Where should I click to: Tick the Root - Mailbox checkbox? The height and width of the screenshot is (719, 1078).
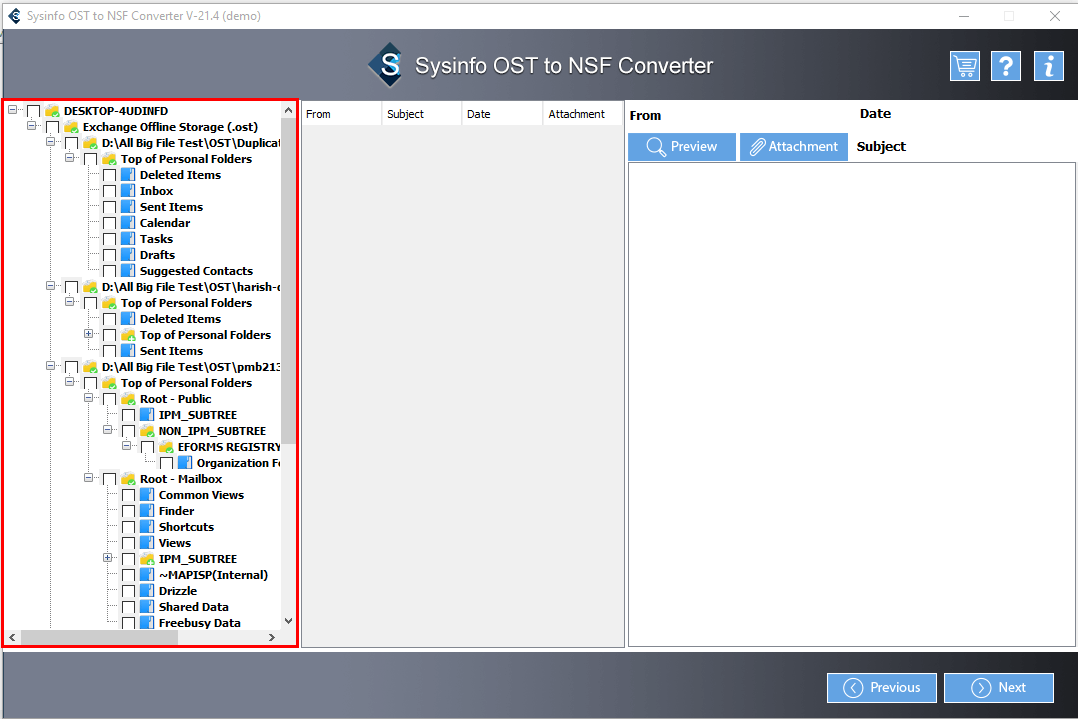tap(109, 480)
